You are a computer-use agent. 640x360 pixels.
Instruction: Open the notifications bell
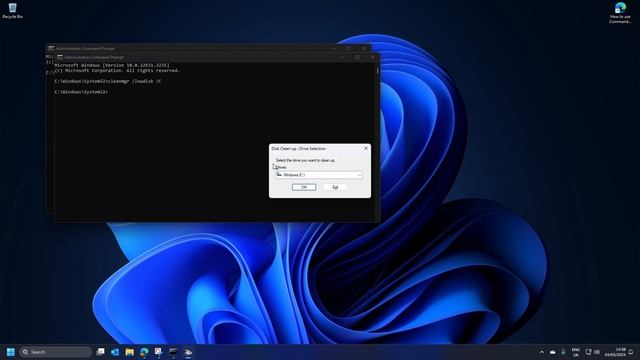[x=631, y=352]
